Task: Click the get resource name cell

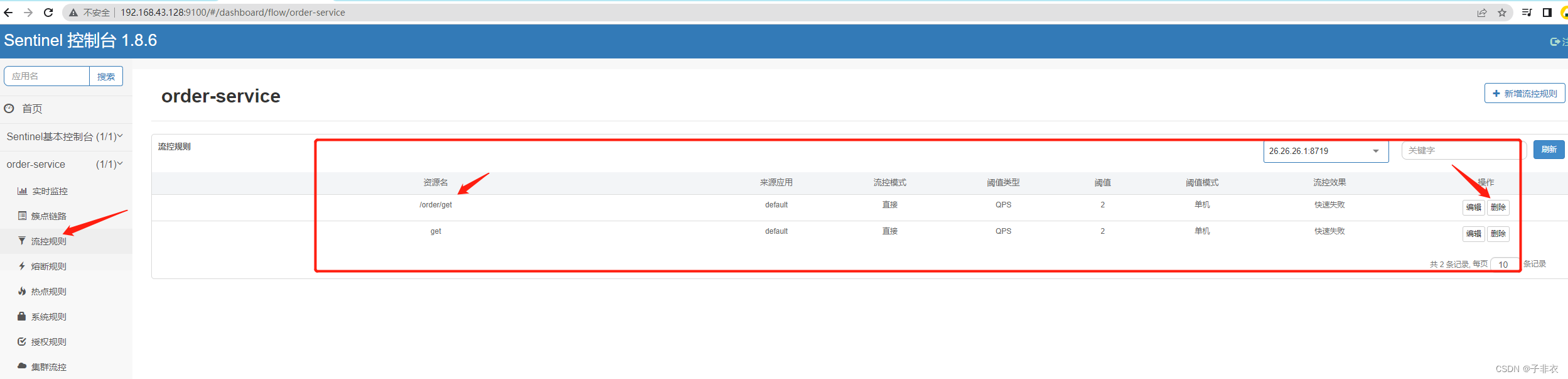Action: tap(436, 231)
